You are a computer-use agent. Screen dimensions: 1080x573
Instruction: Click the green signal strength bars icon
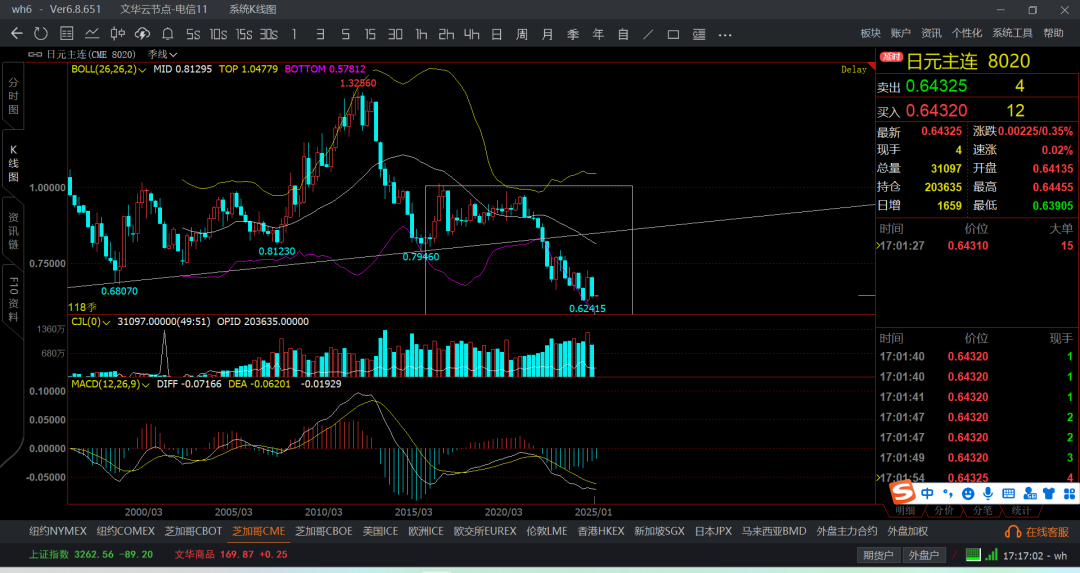992,554
